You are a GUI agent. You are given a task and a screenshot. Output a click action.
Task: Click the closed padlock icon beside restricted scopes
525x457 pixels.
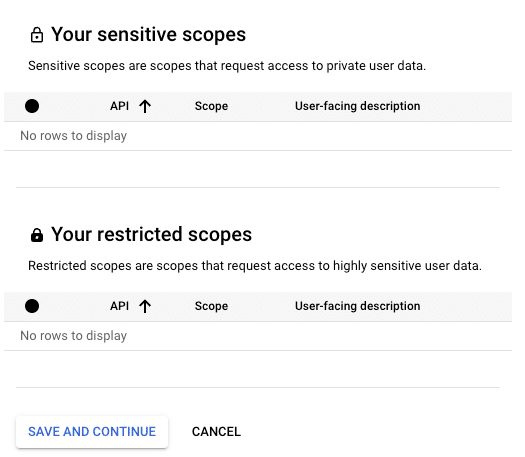point(37,235)
